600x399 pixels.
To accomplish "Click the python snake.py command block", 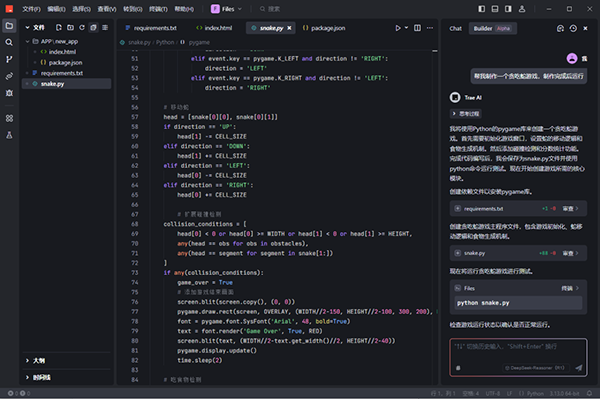I will [518, 303].
